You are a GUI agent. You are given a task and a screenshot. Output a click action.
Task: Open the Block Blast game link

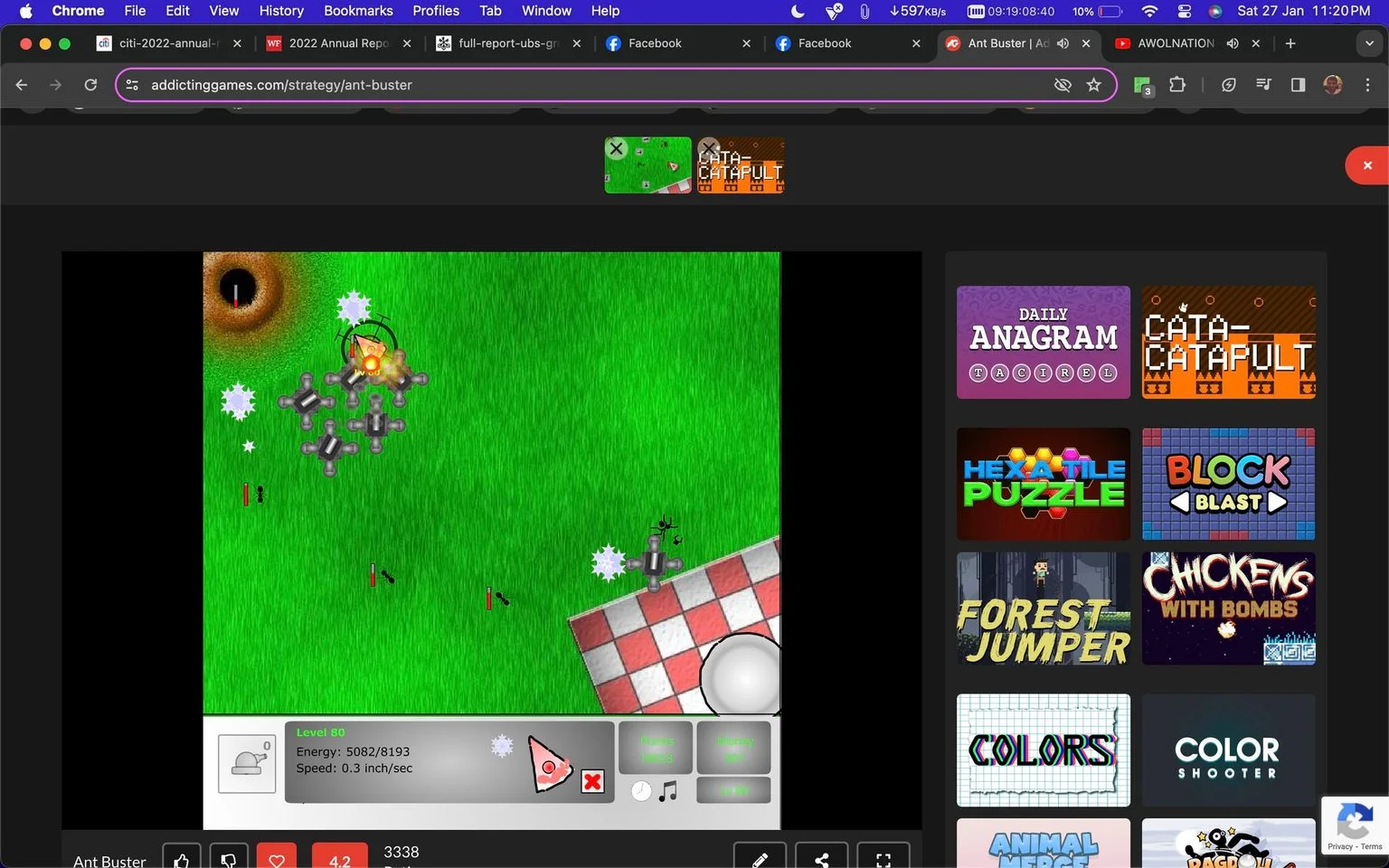(x=1228, y=484)
